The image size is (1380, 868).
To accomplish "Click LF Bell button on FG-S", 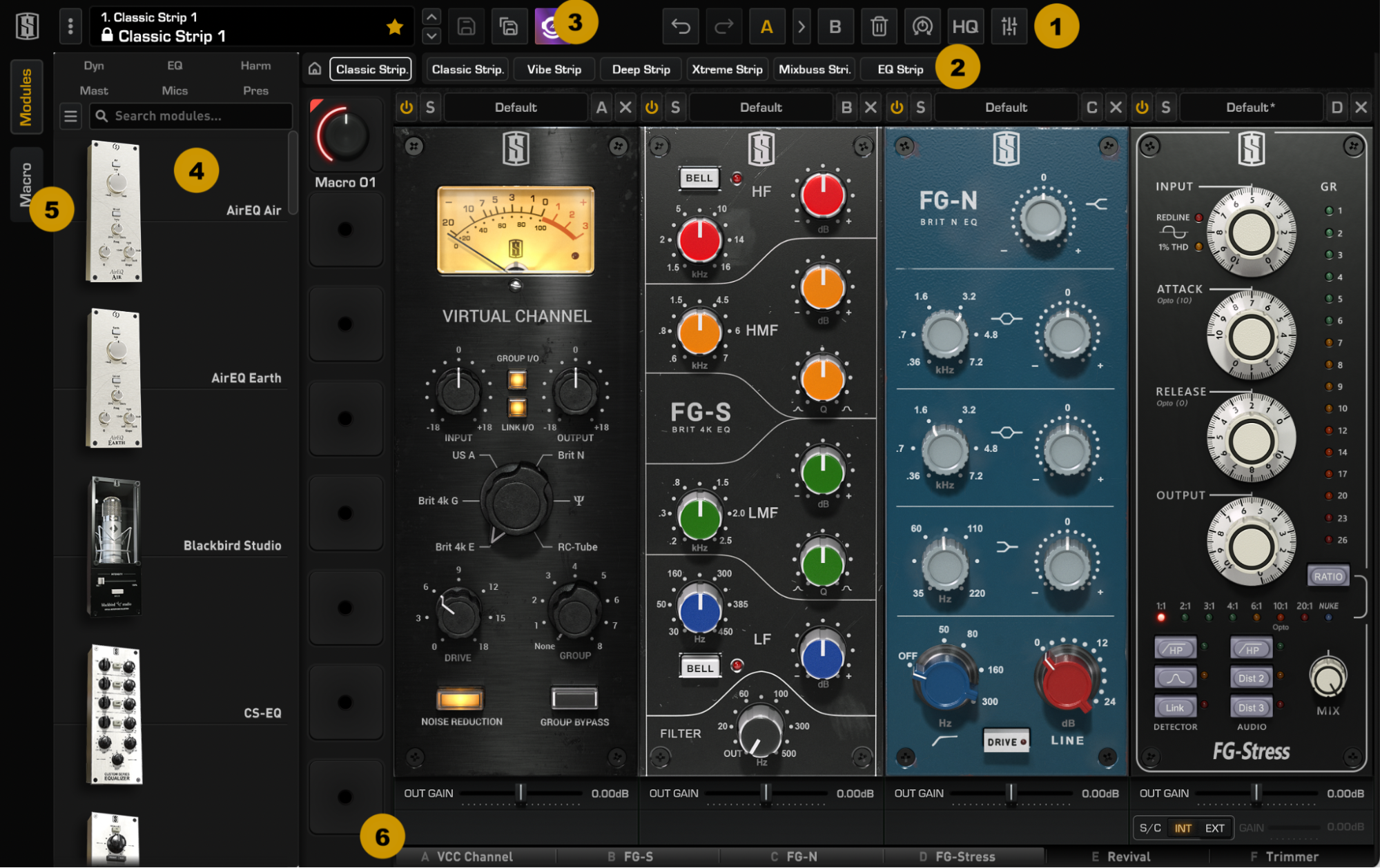I will (699, 668).
